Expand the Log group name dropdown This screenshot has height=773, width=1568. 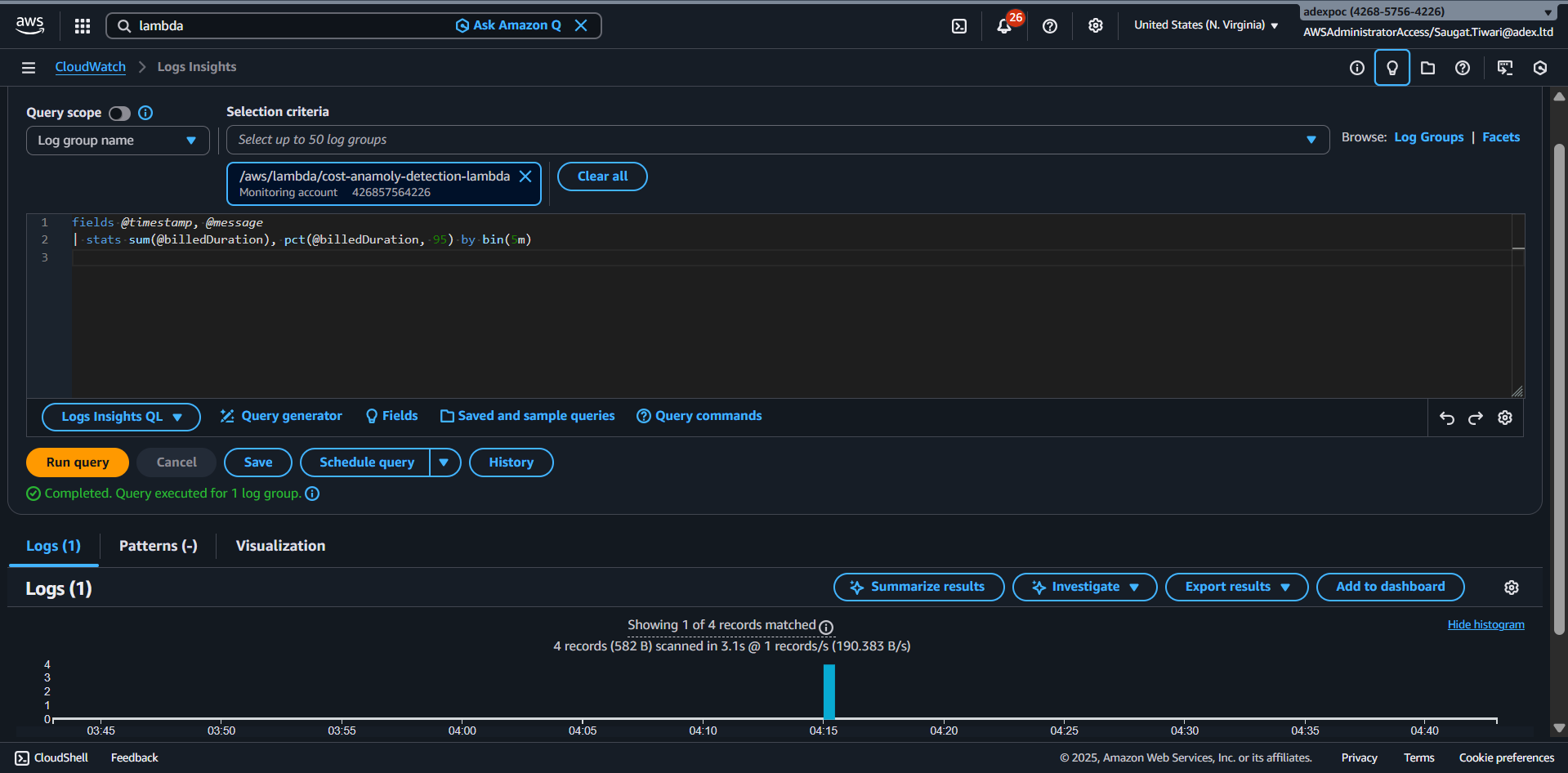[x=117, y=140]
